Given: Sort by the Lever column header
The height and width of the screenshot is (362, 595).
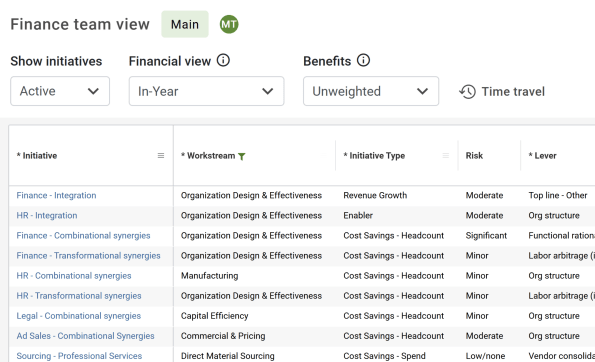Looking at the screenshot, I should (x=543, y=156).
